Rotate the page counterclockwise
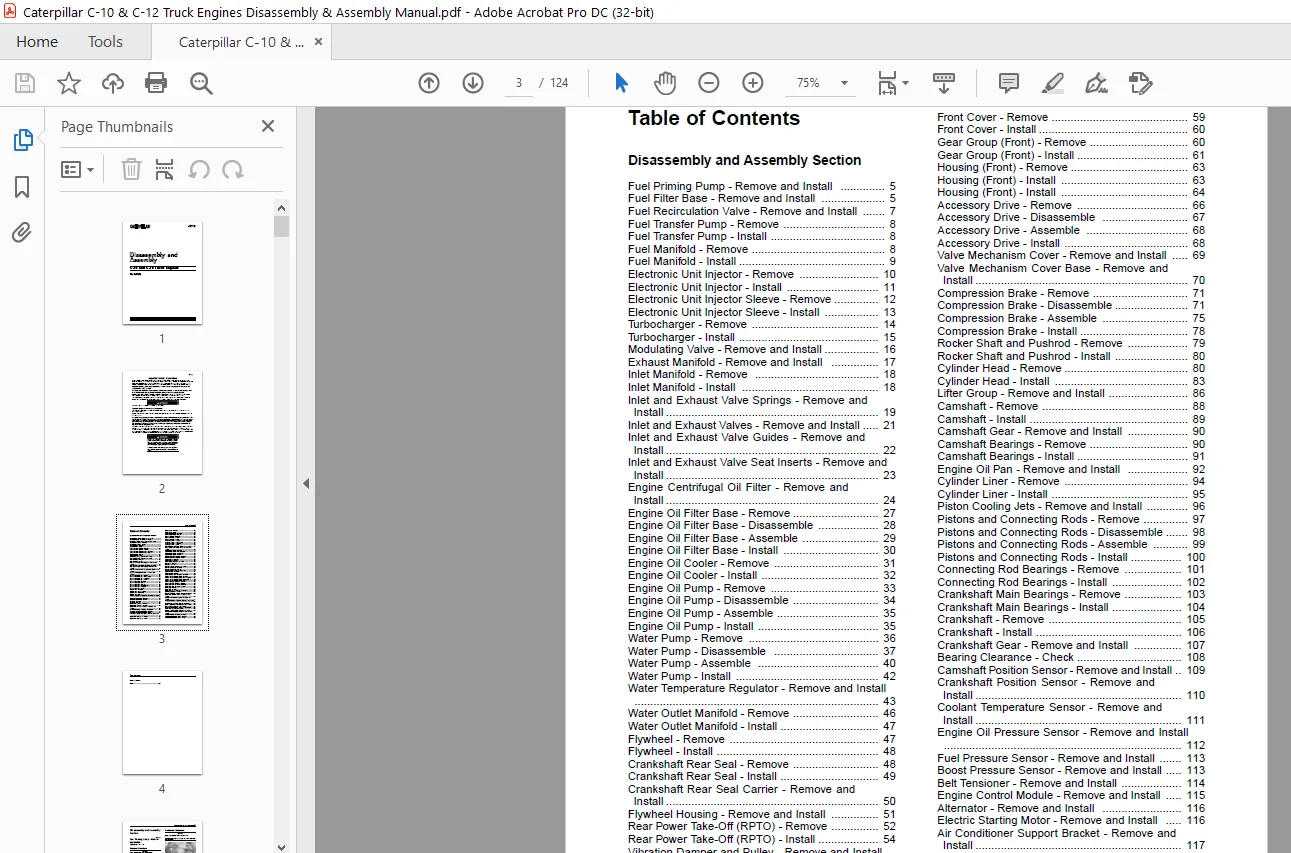This screenshot has width=1291, height=853. click(199, 169)
